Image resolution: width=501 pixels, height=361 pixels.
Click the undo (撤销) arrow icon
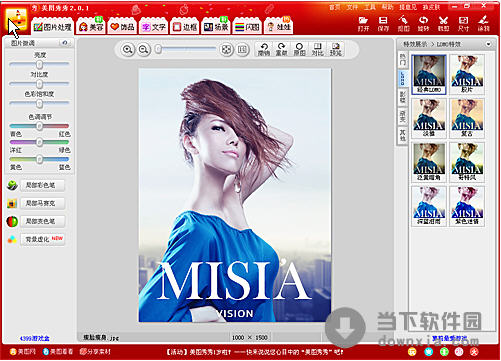coord(264,49)
